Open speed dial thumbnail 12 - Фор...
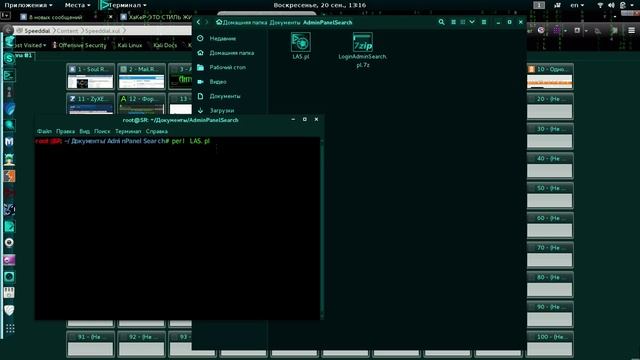The width and height of the screenshot is (640, 360). point(142,104)
